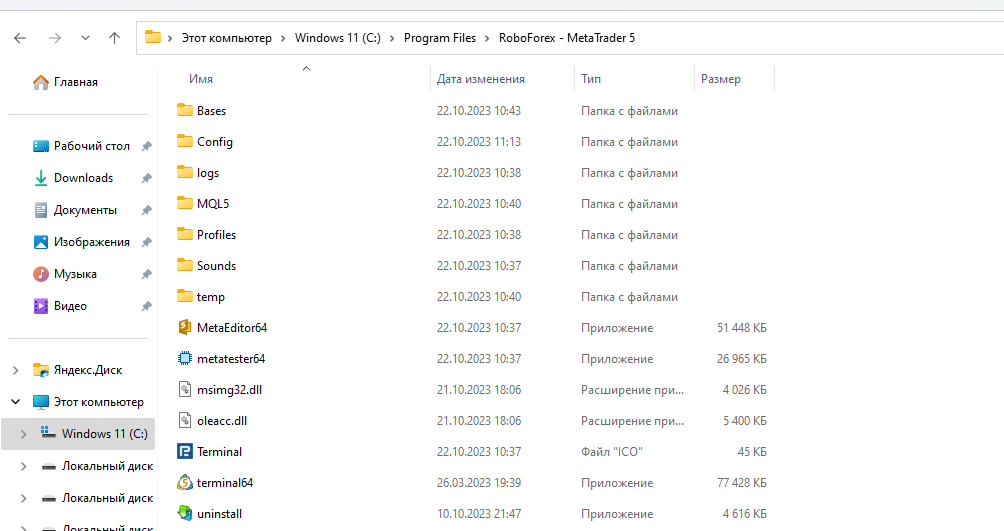Image resolution: width=1004 pixels, height=531 pixels.
Task: Sort by 'Дата изменения' column header
Action: 480,79
